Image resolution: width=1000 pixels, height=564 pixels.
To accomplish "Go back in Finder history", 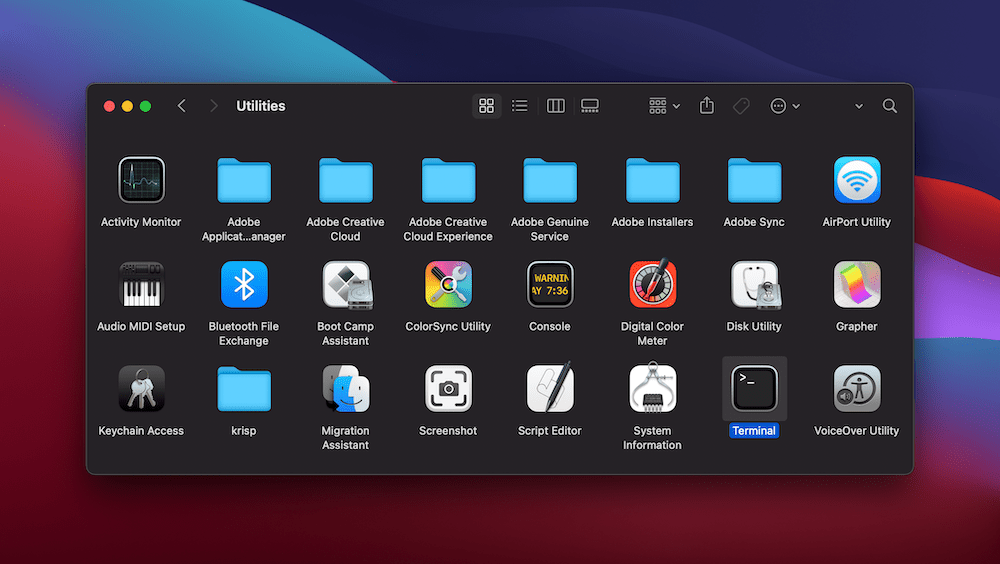I will (x=182, y=106).
